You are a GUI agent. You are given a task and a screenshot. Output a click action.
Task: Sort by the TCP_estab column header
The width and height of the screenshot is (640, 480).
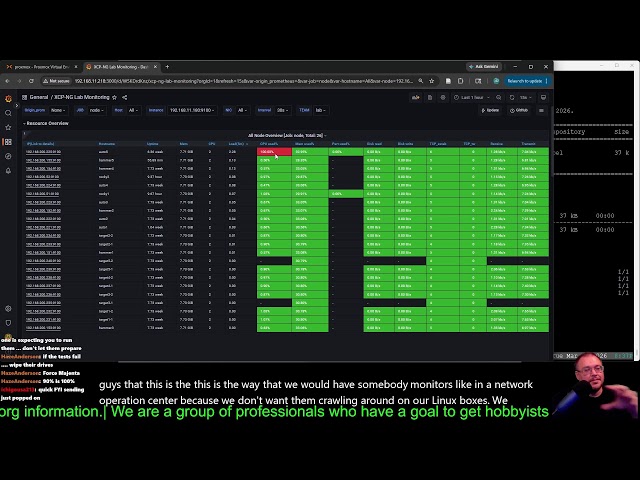[438, 144]
